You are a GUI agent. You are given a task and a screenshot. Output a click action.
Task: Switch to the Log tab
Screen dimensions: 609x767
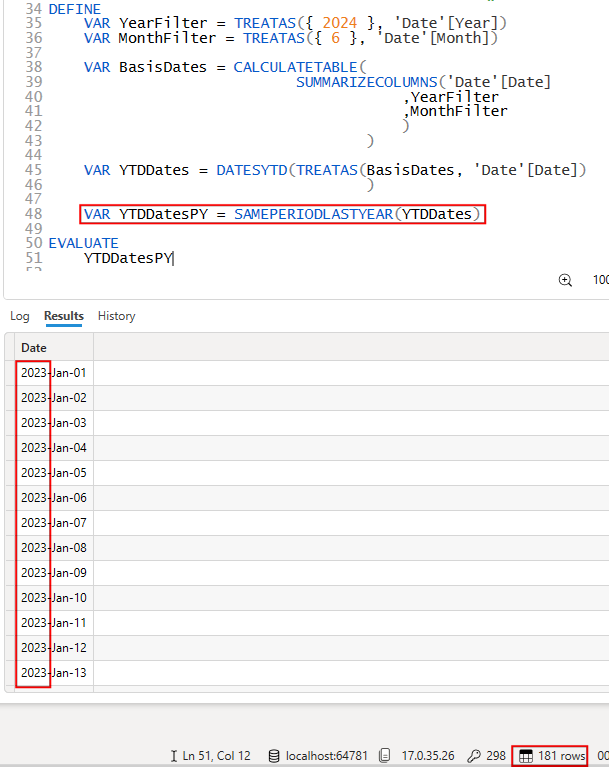pos(20,316)
